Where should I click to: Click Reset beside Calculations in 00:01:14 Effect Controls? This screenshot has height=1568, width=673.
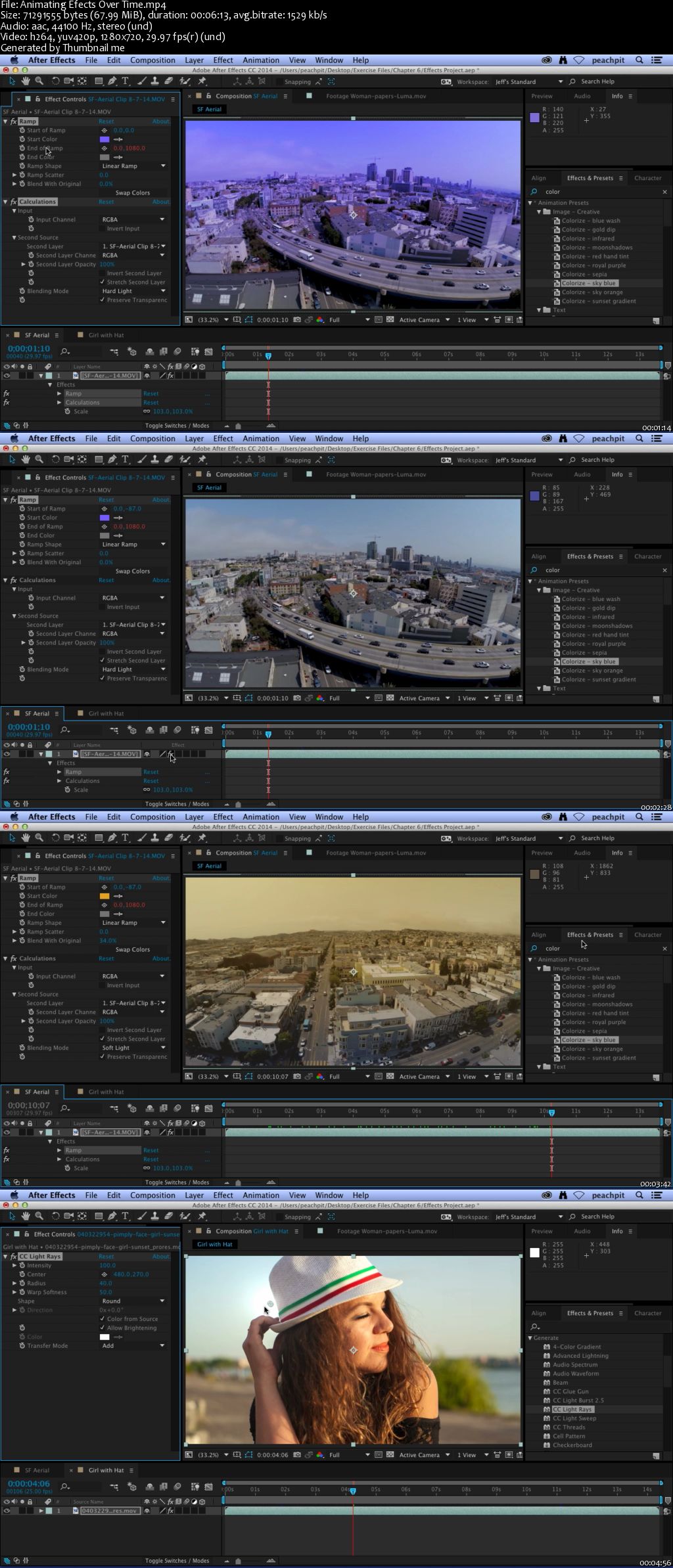(106, 202)
